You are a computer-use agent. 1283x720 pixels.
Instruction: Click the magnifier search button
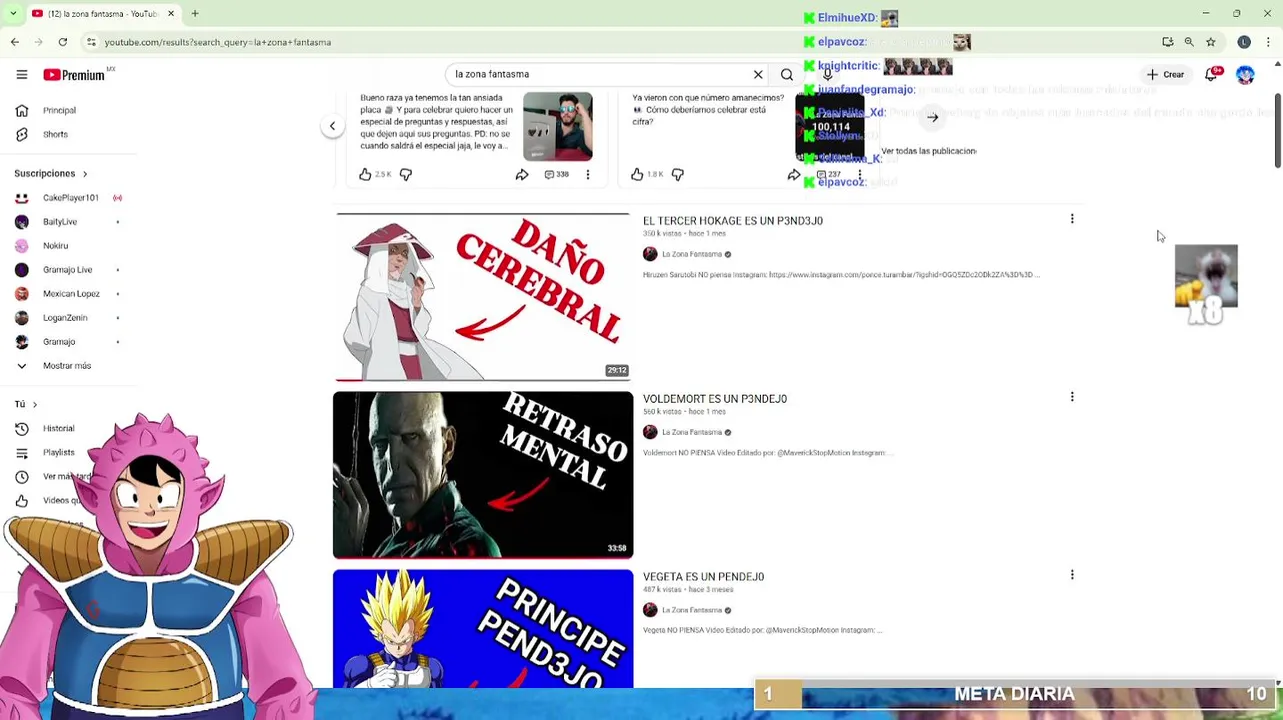point(787,74)
